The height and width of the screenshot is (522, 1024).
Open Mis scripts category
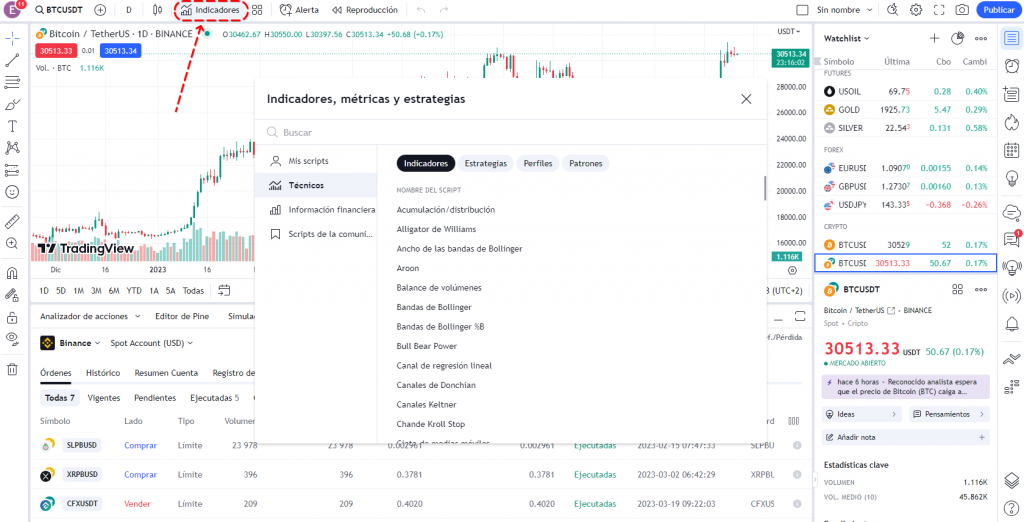[x=316, y=161]
